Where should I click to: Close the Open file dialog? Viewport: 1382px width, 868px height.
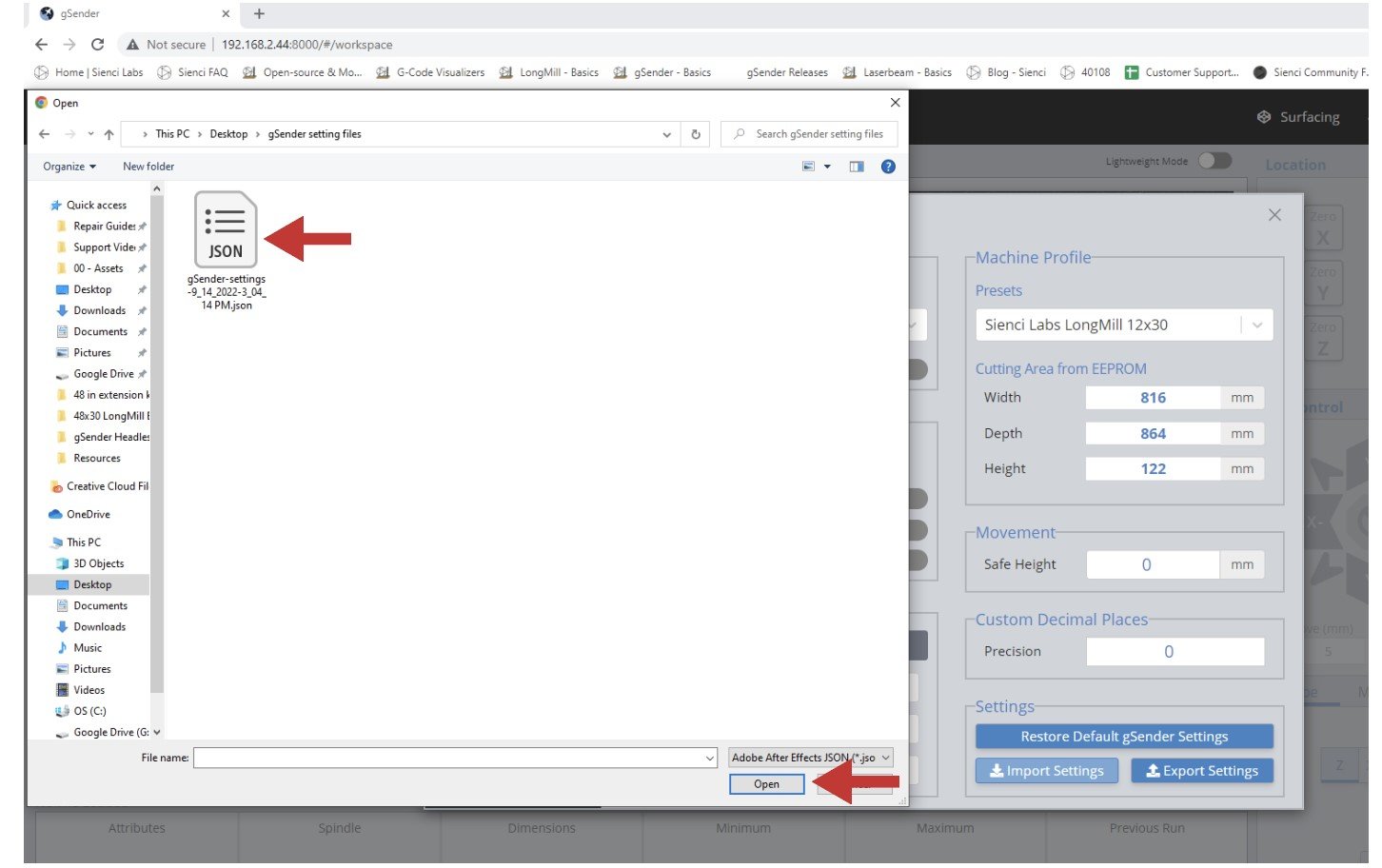click(x=895, y=103)
